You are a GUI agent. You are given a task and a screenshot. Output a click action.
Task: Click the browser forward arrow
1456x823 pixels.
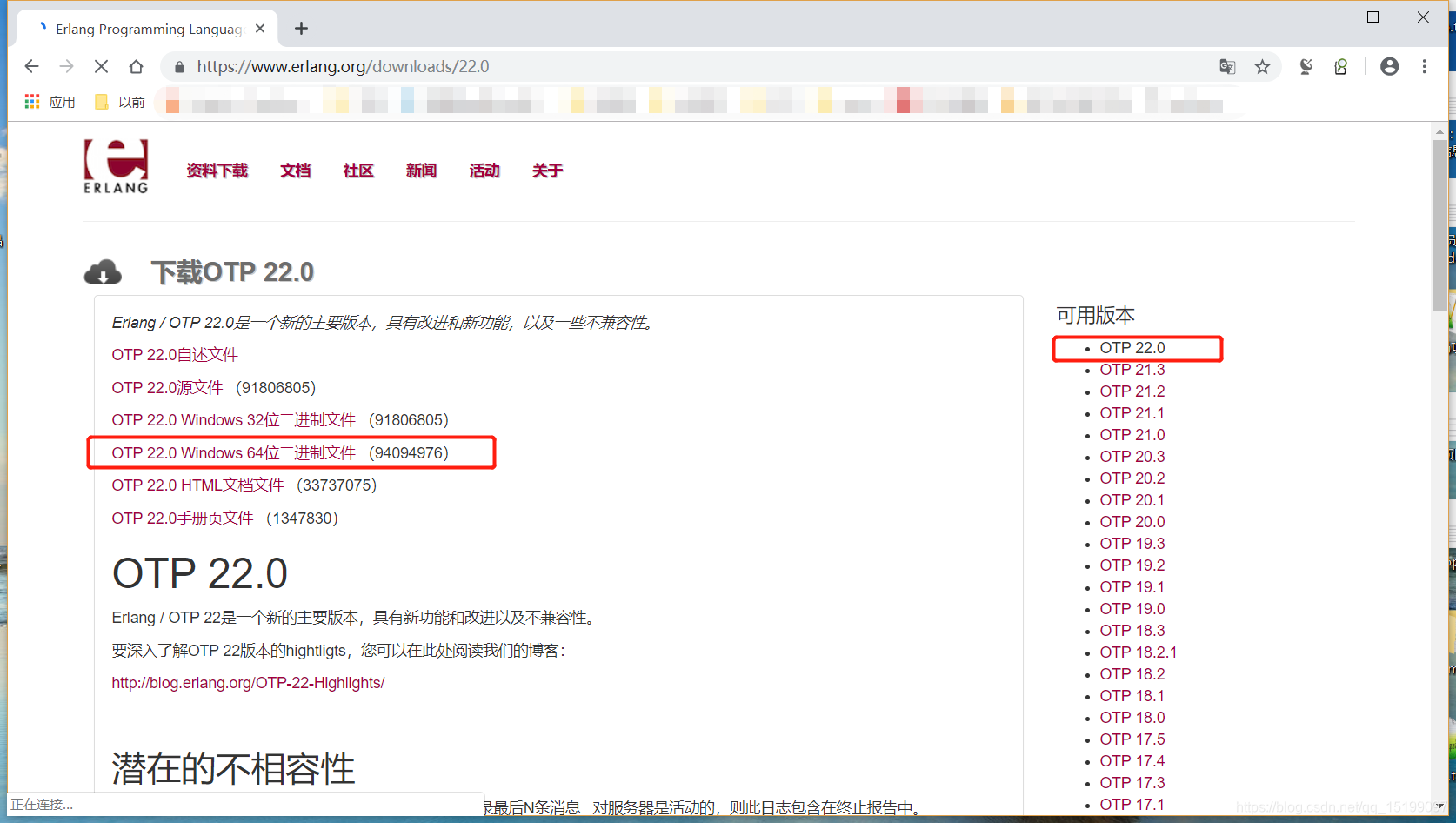pos(66,67)
